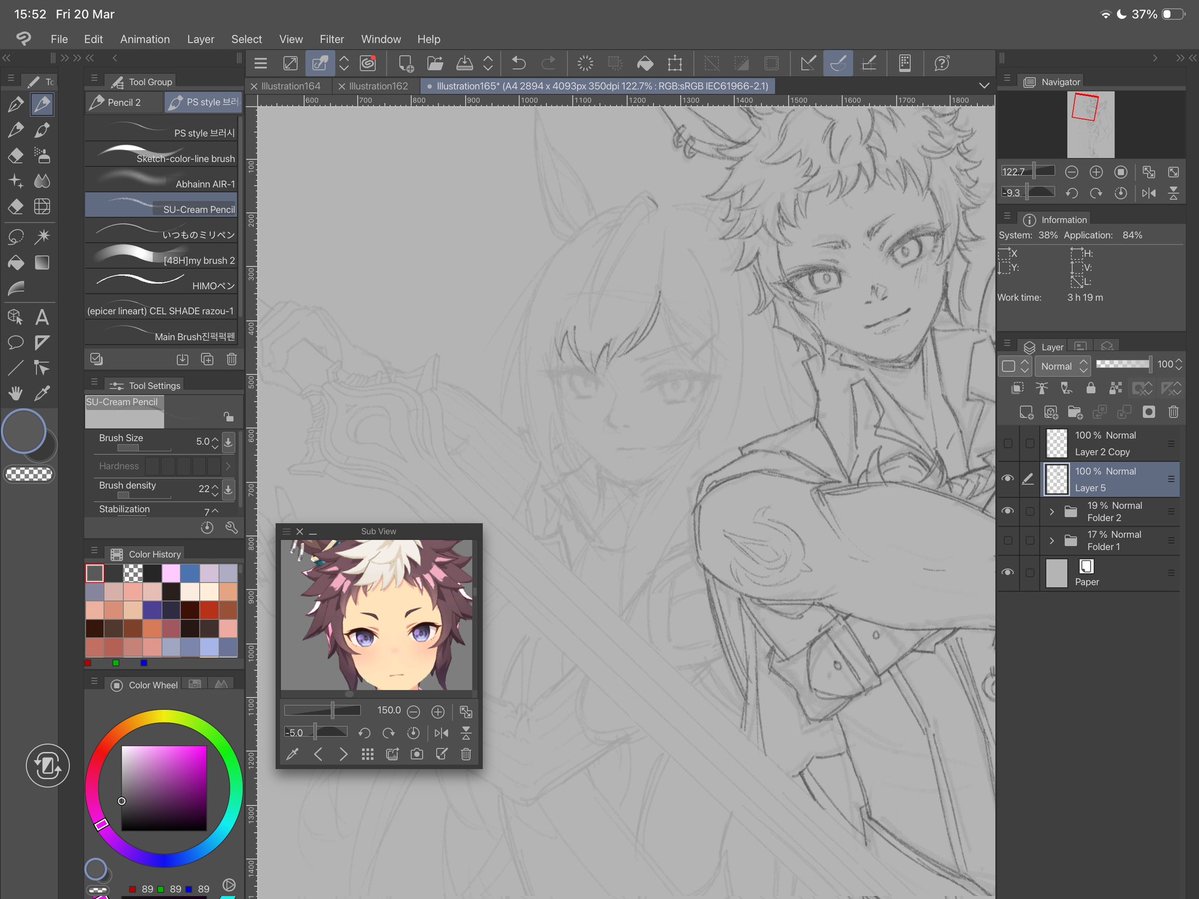Show Folder 1 via its visibility box

[1008, 541]
